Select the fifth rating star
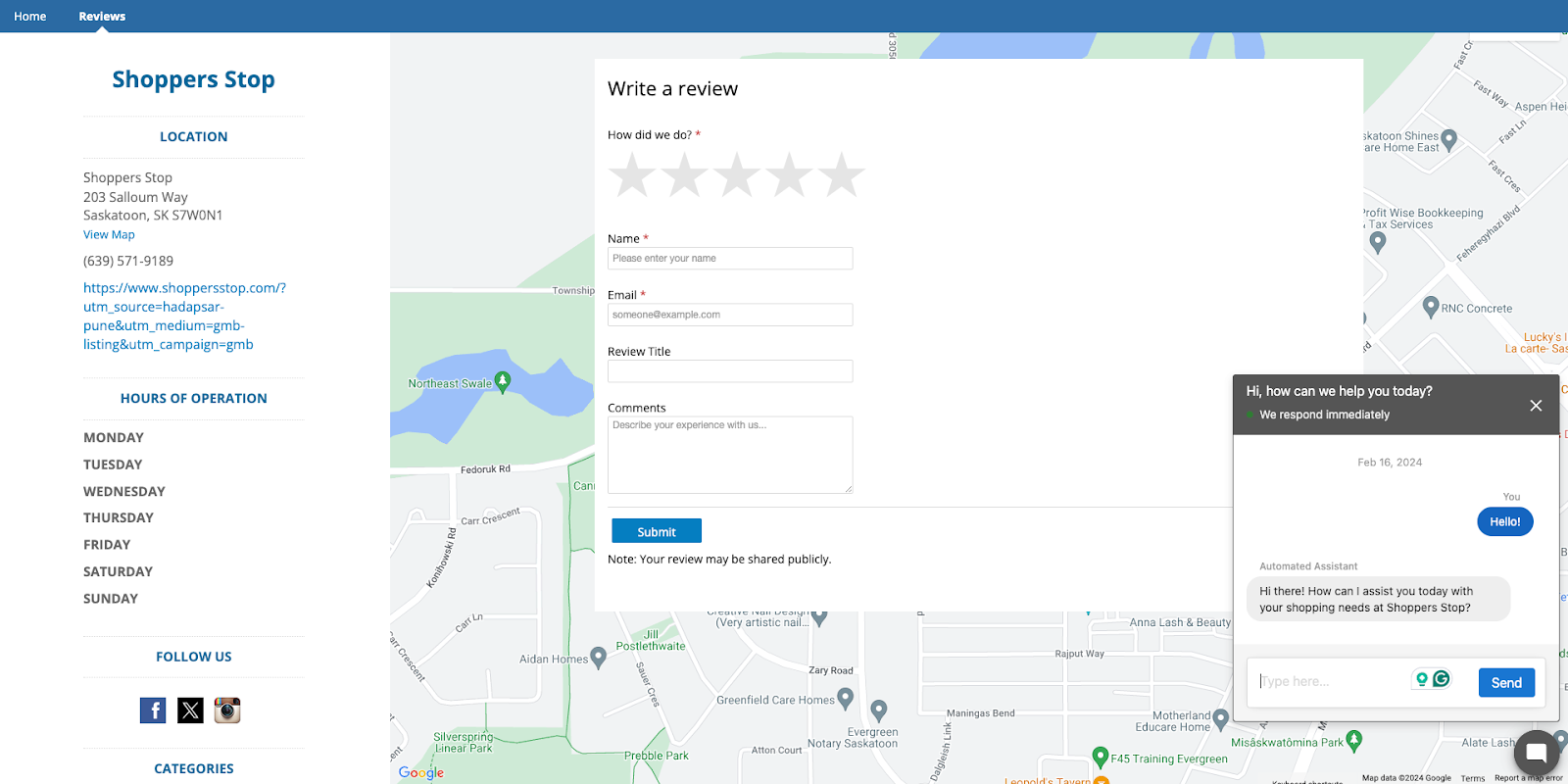Screen dimensions: 1568x784 (x=842, y=175)
